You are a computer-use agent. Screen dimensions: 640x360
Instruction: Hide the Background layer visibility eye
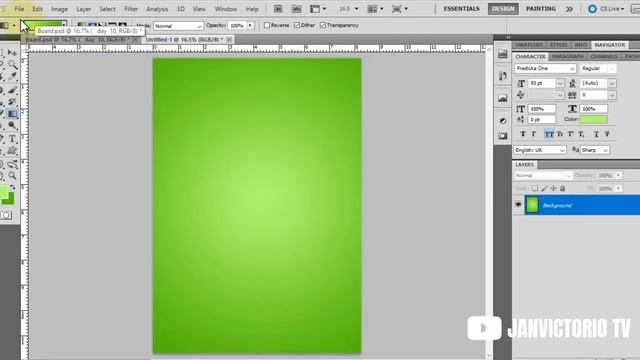click(518, 204)
